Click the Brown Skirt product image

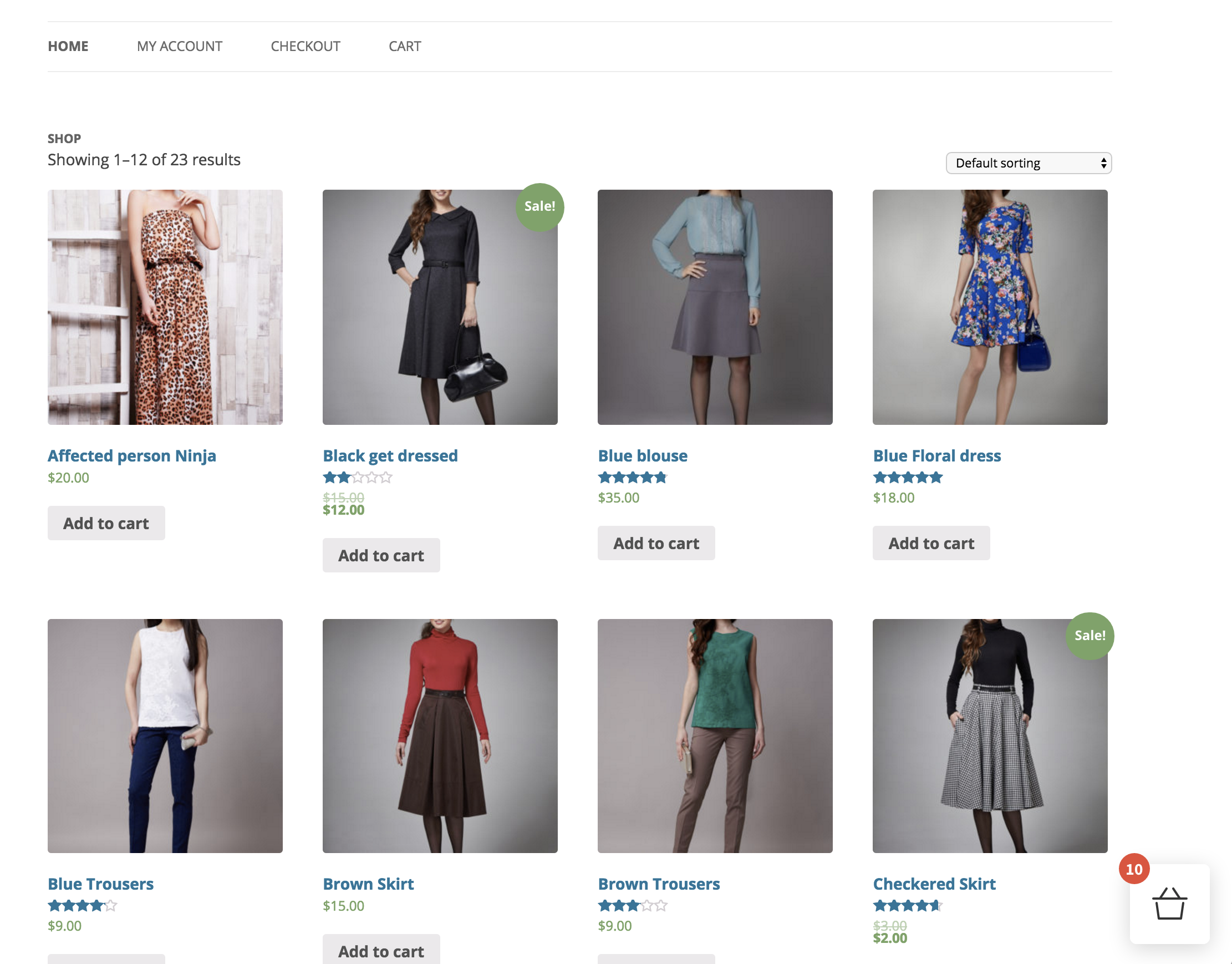(440, 735)
